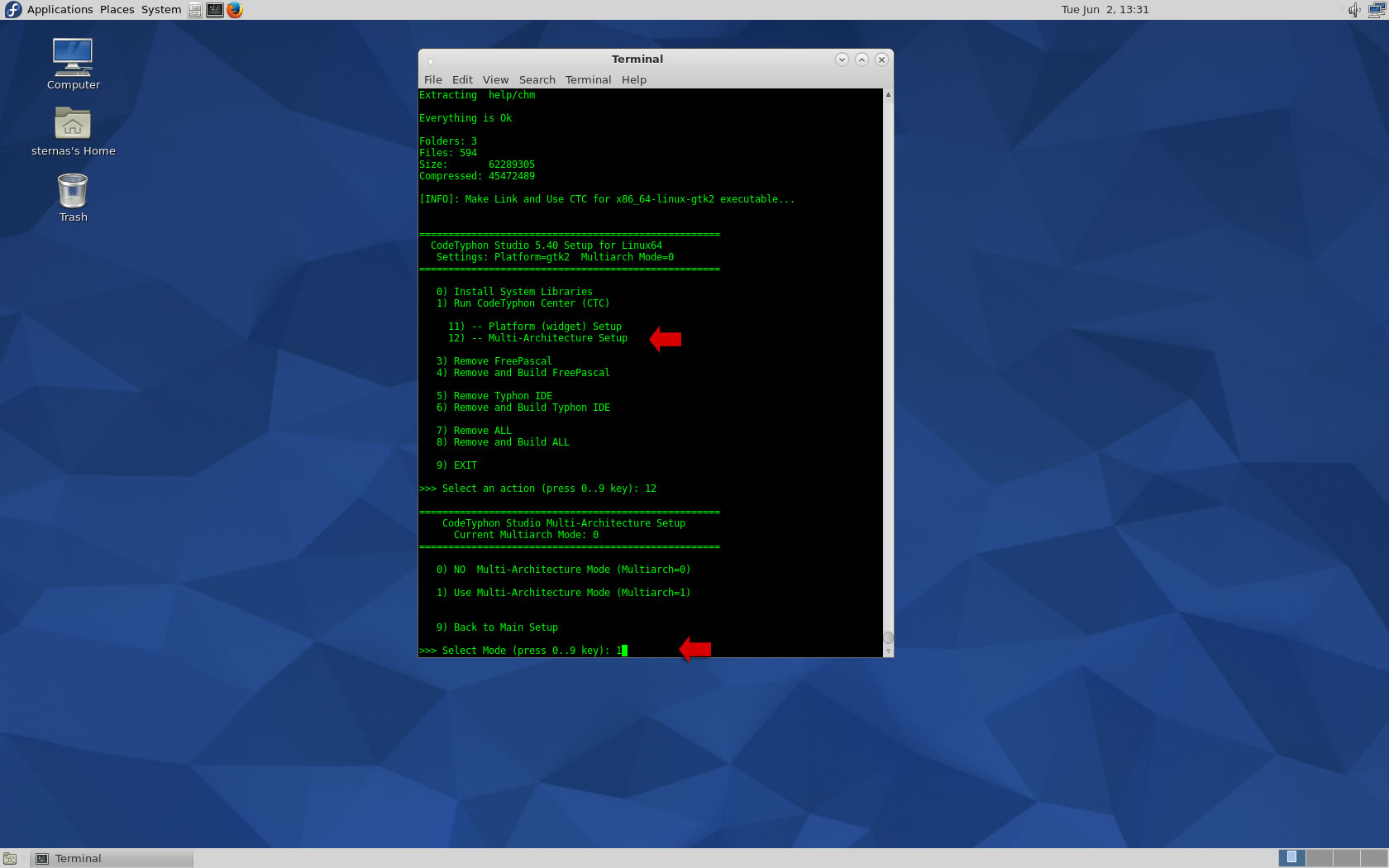
Task: Click the Terminal window title bar
Action: (637, 60)
